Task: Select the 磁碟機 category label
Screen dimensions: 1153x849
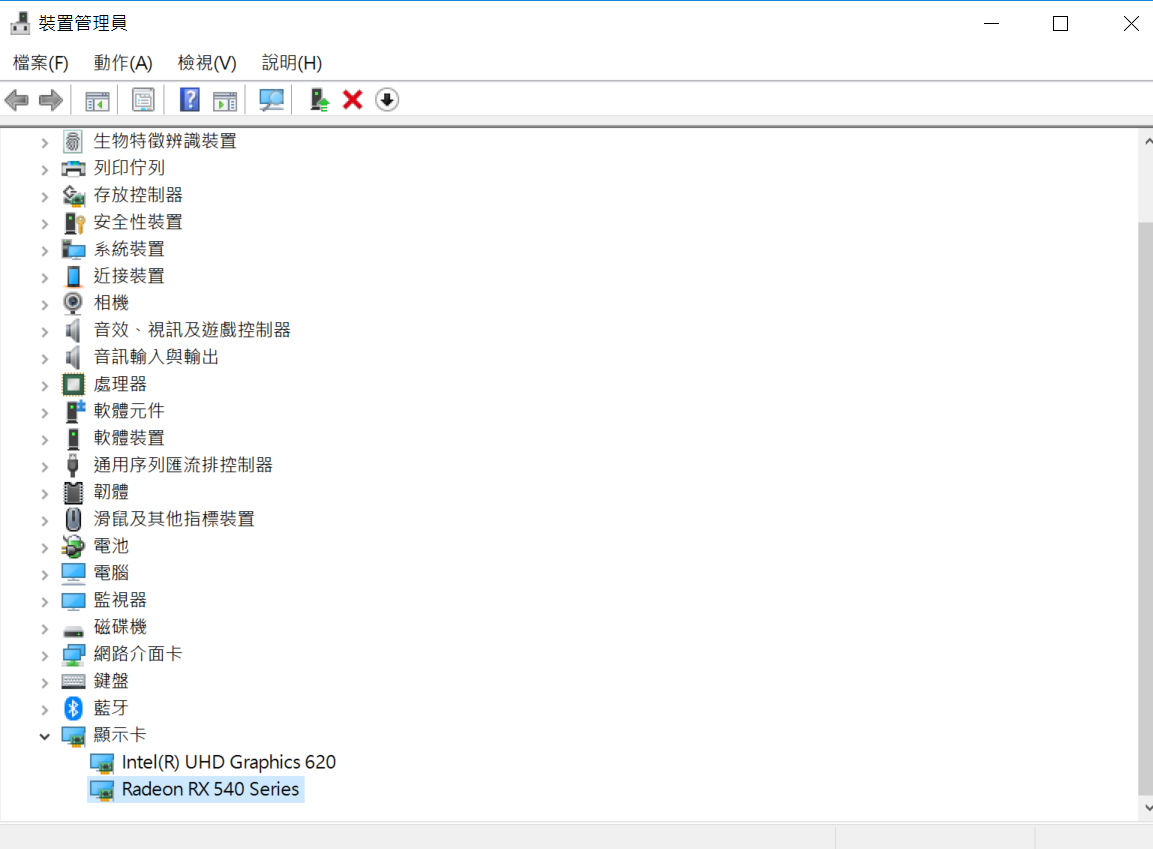Action: click(x=120, y=627)
